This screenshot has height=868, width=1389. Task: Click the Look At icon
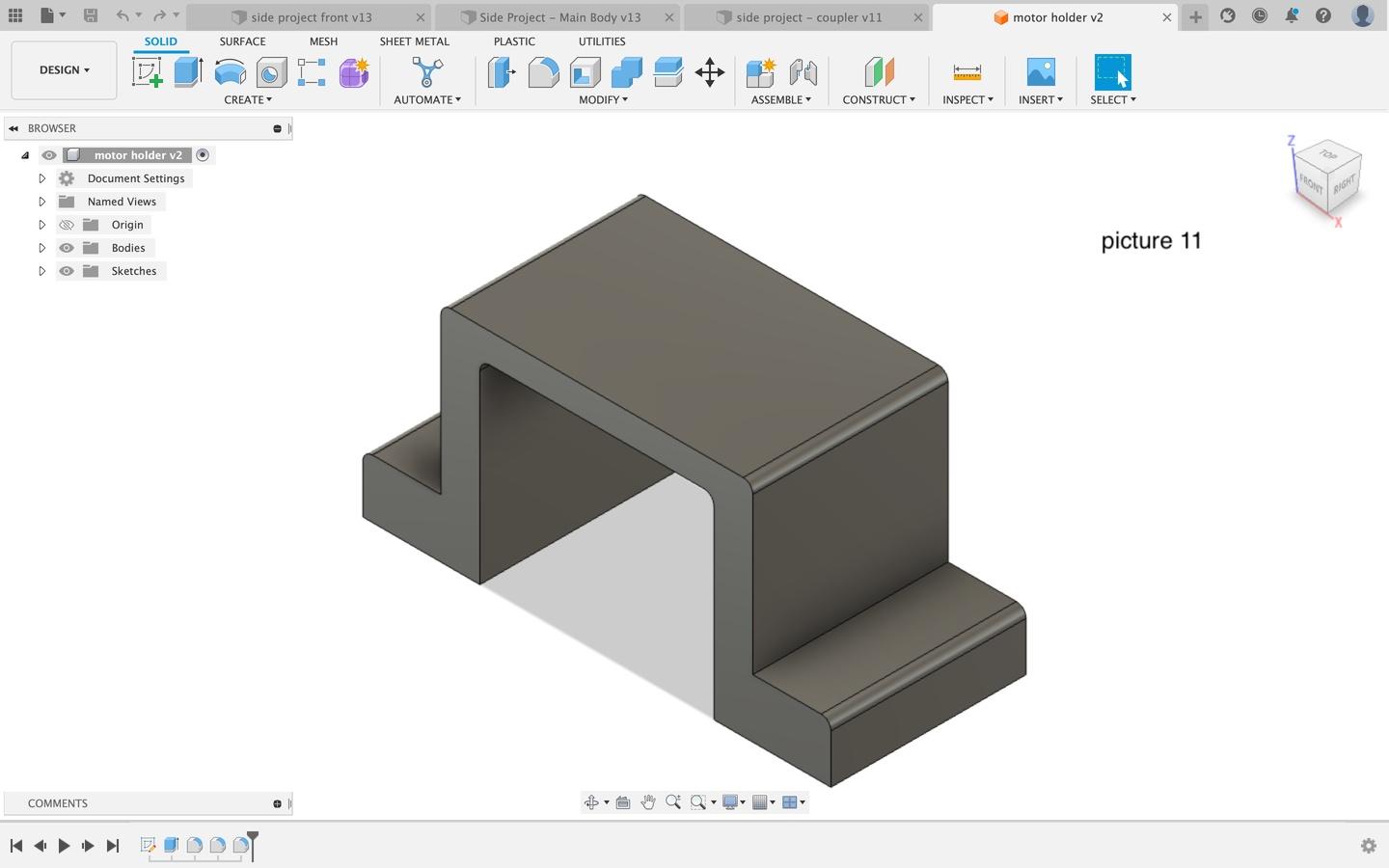click(623, 802)
